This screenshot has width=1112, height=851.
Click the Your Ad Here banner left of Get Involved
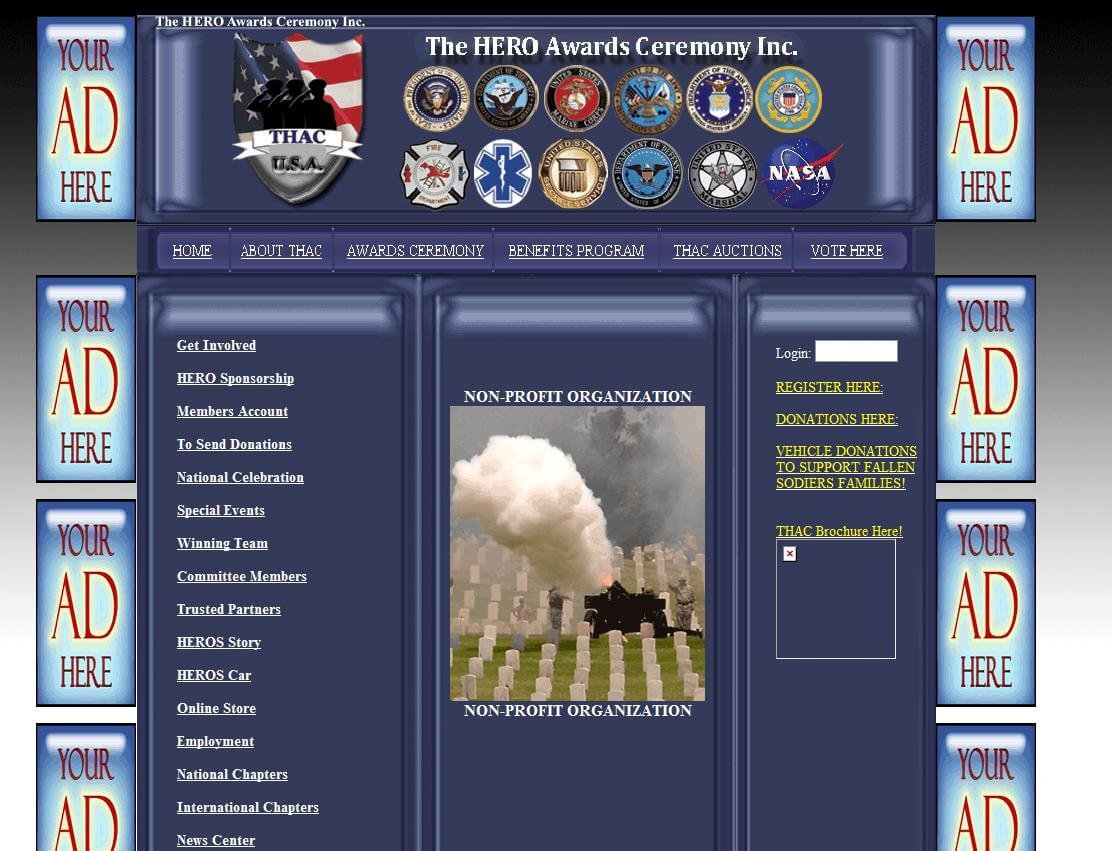tap(86, 379)
